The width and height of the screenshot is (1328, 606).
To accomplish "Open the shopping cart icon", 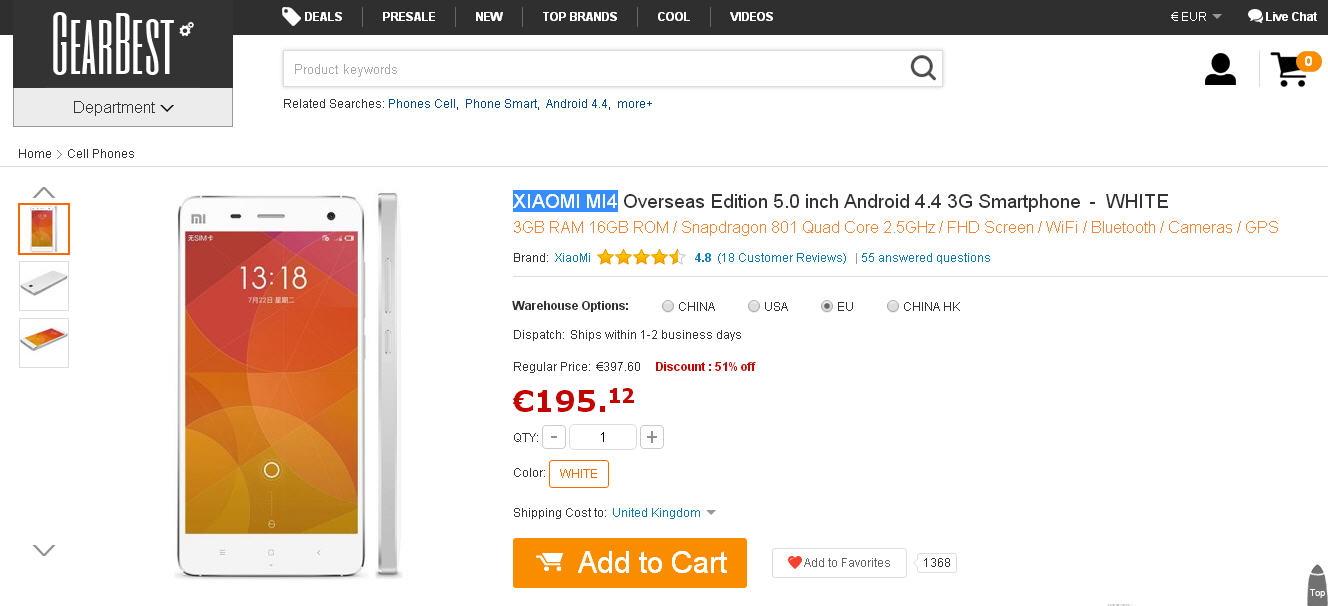I will [1290, 69].
